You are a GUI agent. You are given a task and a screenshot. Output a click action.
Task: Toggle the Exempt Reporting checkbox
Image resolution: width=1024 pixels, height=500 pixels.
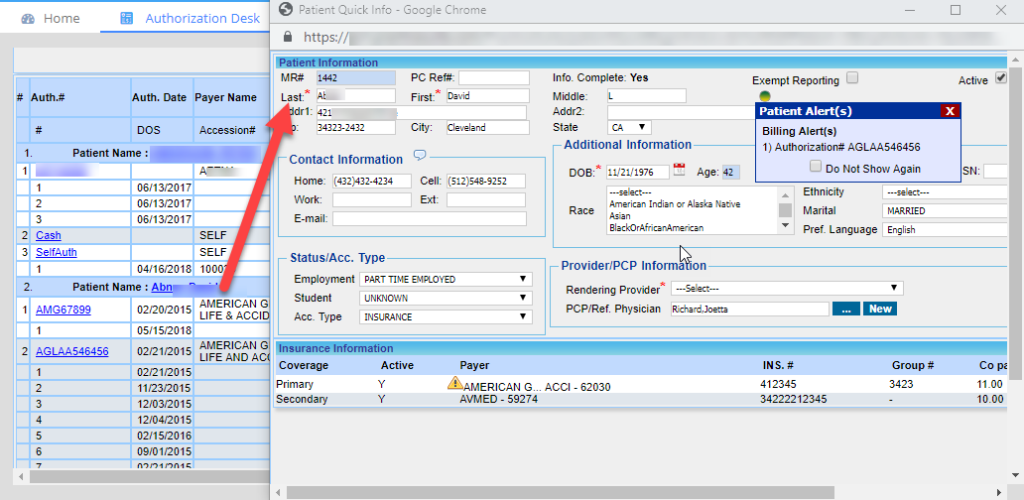(852, 78)
